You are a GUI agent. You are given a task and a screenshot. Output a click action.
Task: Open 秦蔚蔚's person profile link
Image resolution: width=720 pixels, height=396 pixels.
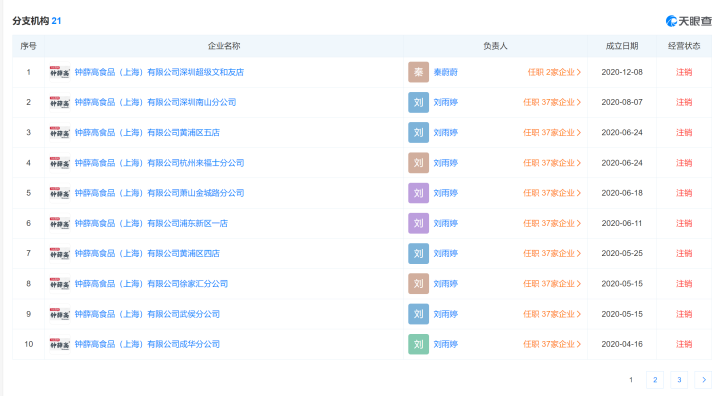coord(445,72)
